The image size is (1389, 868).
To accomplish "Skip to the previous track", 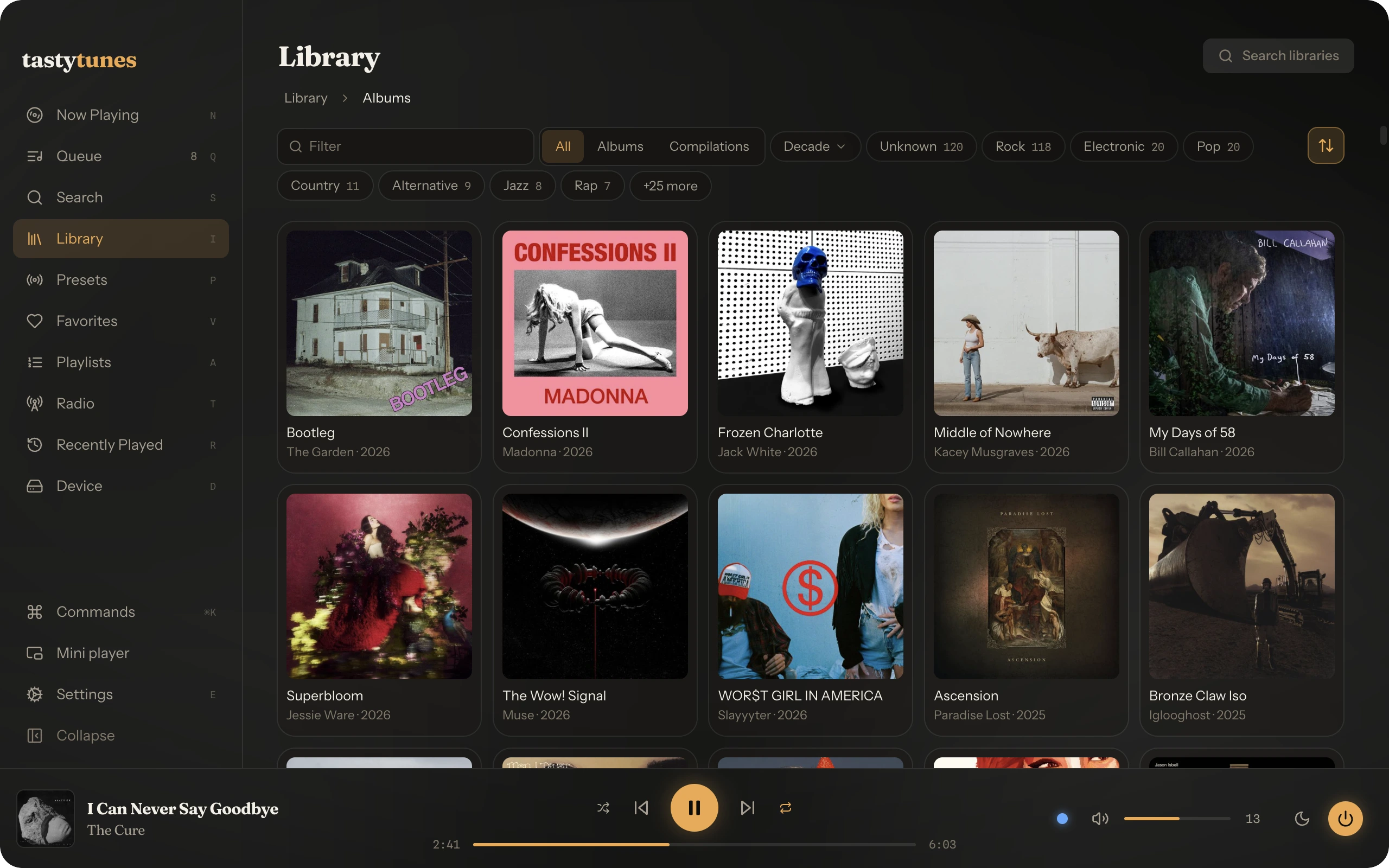I will [x=641, y=808].
